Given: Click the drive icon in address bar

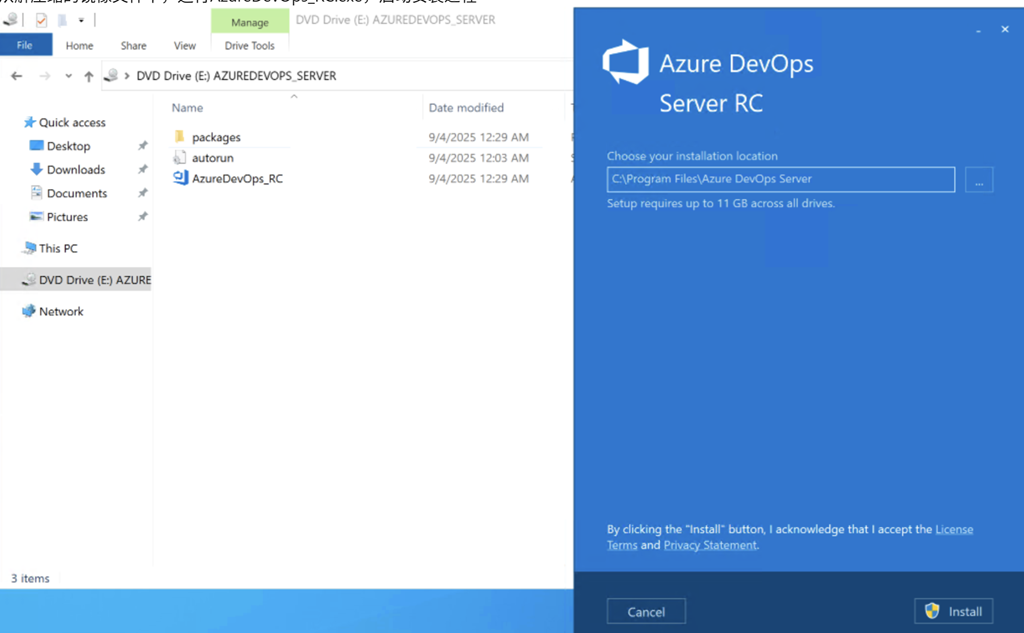Looking at the screenshot, I should tap(111, 76).
